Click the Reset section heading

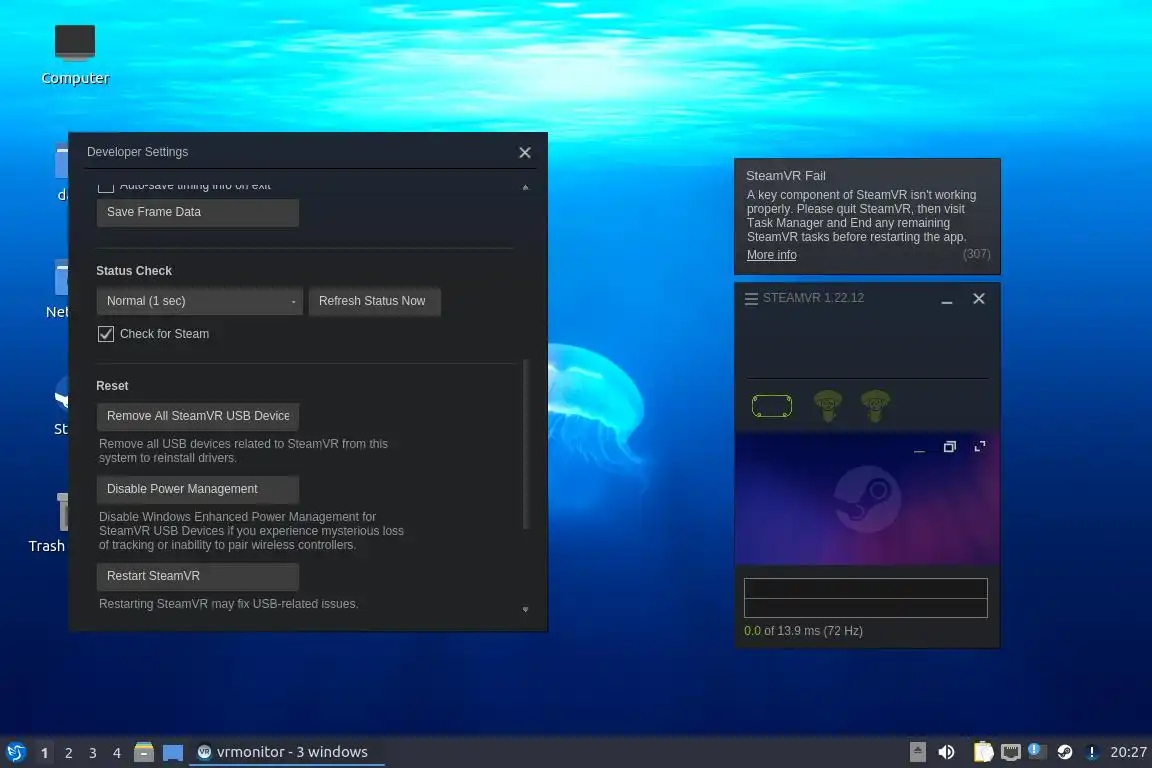(x=112, y=386)
